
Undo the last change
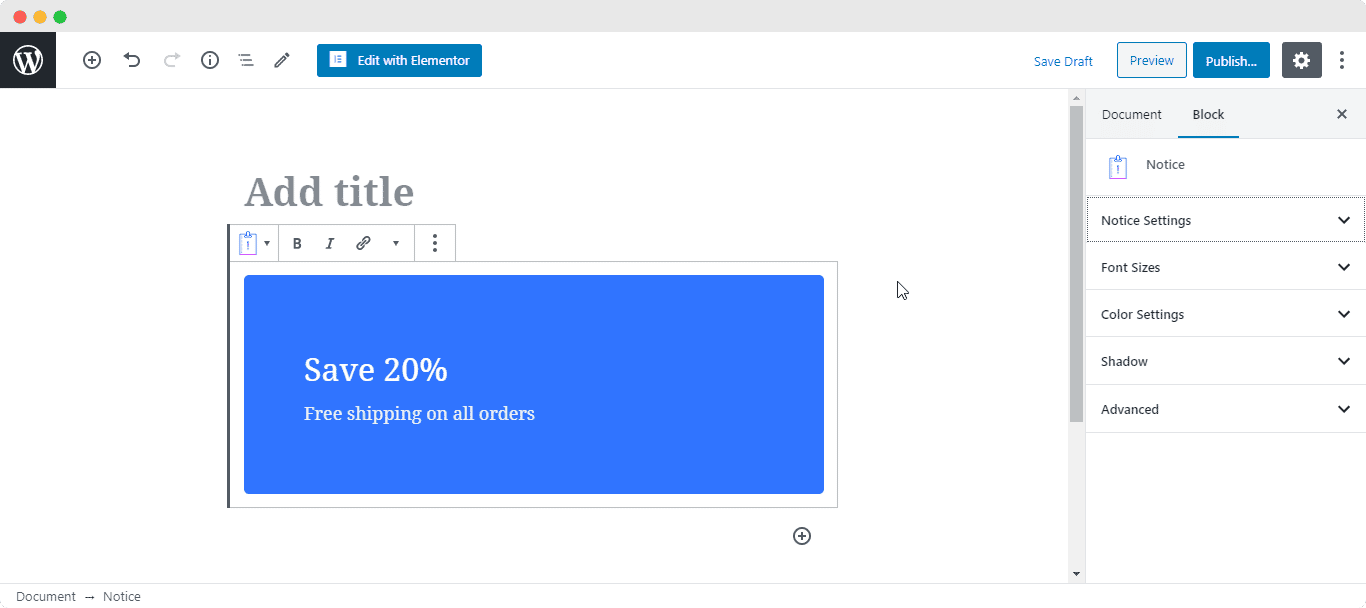pyautogui.click(x=132, y=60)
